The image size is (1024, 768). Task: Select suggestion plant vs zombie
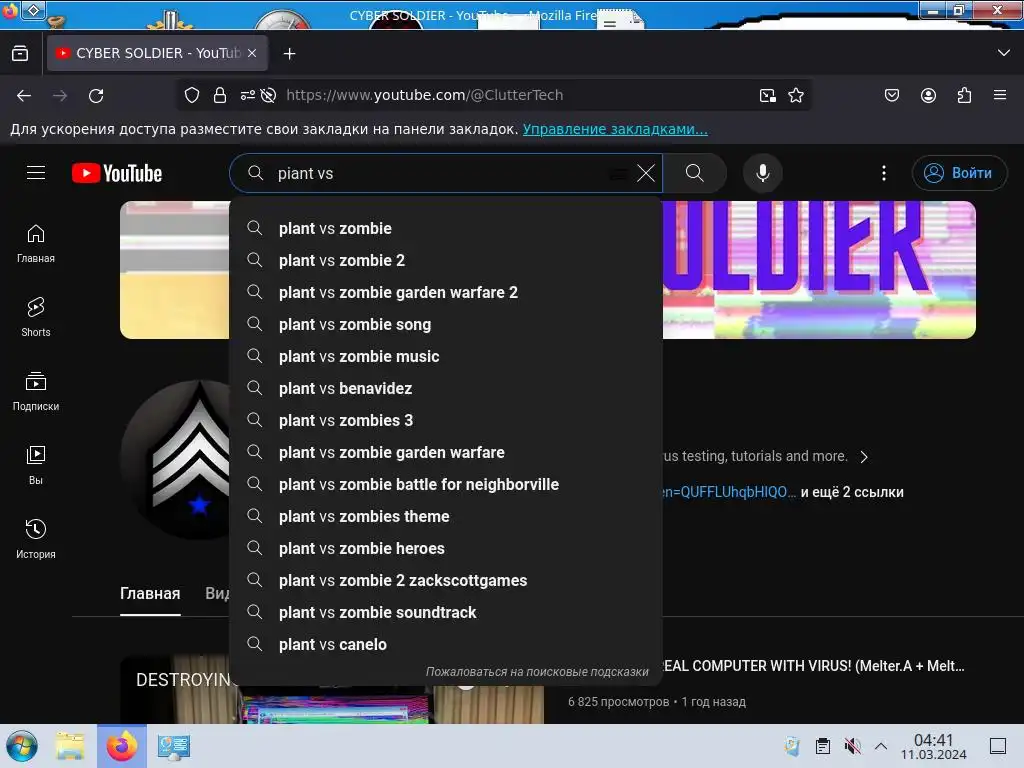(446, 229)
